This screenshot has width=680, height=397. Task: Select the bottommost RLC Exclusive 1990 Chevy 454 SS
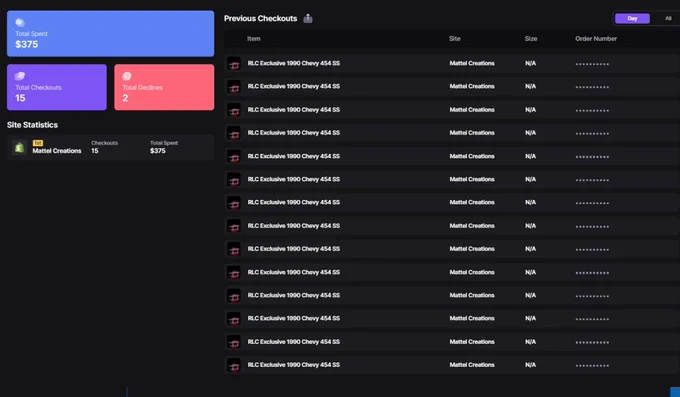(294, 365)
